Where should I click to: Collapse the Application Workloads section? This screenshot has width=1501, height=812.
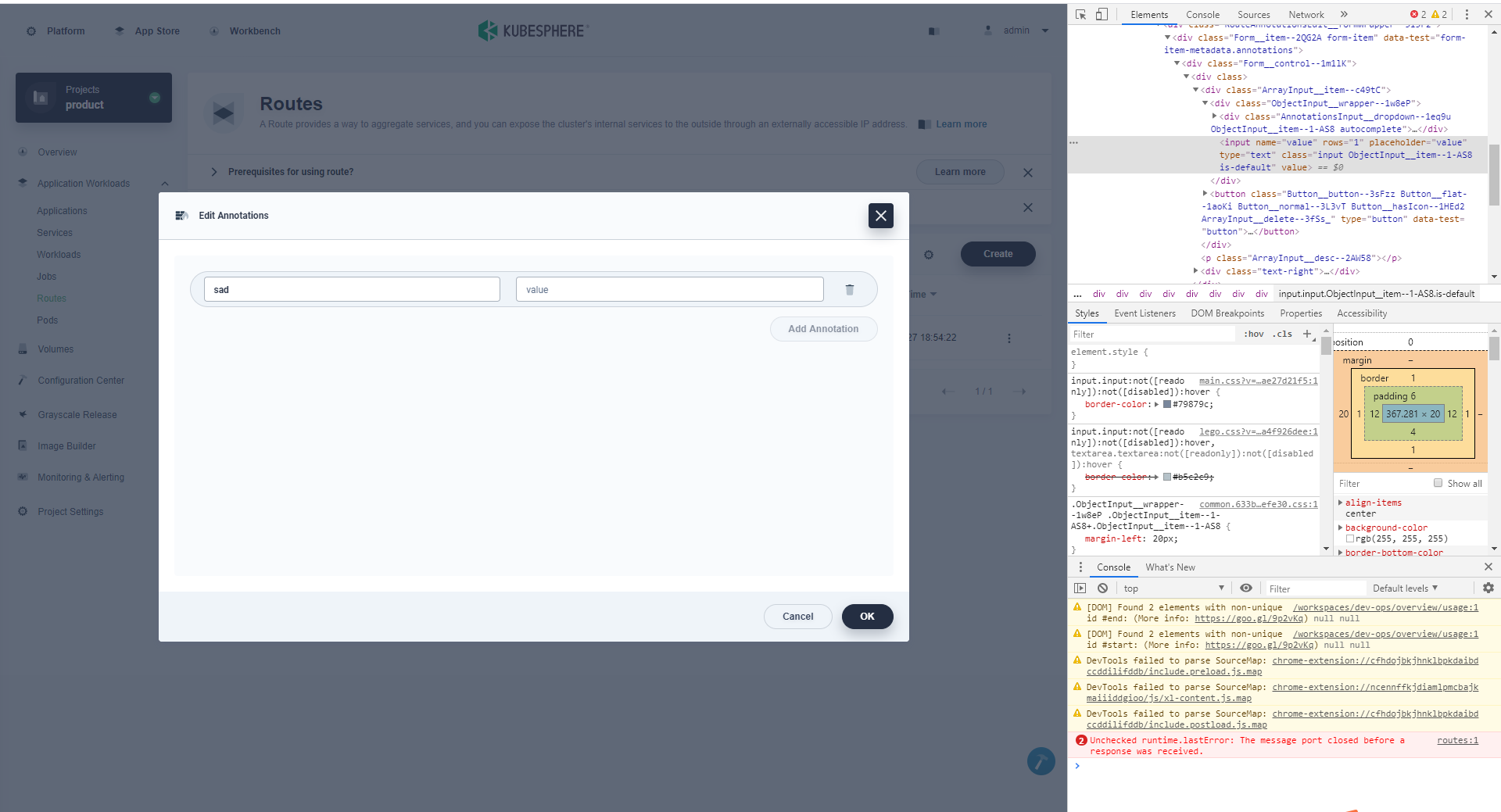pos(165,183)
